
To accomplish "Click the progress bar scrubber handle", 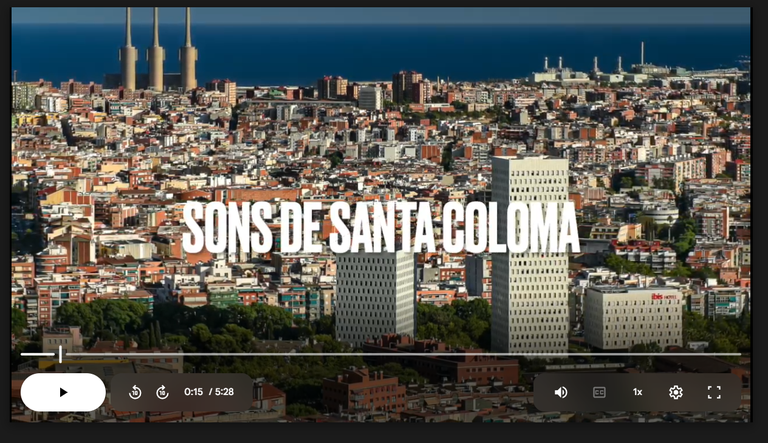I will 60,354.
